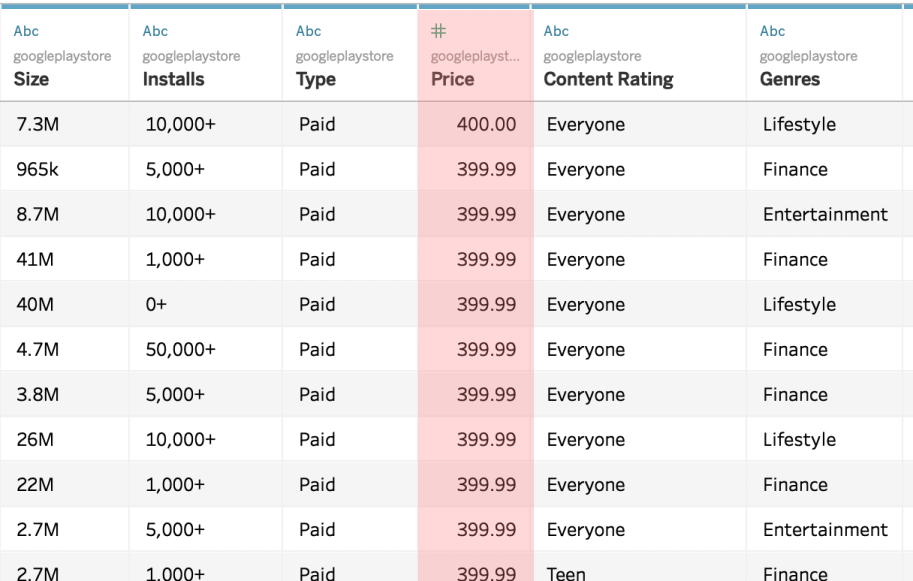This screenshot has width=913, height=581.
Task: Click the number sign icon above Price
Action: click(x=438, y=31)
